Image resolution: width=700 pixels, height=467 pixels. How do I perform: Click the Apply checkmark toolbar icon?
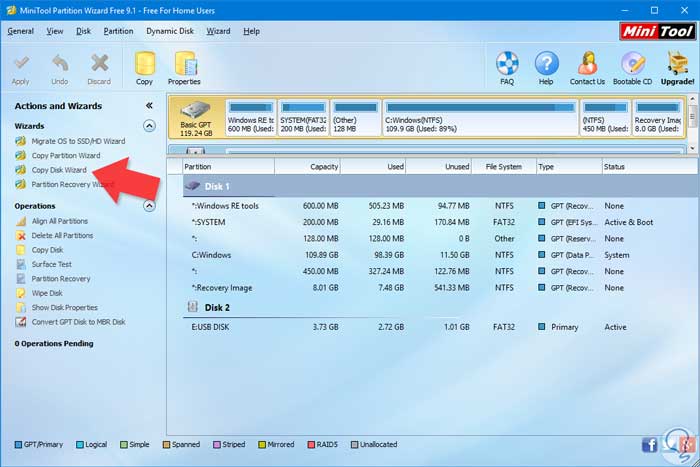21,64
